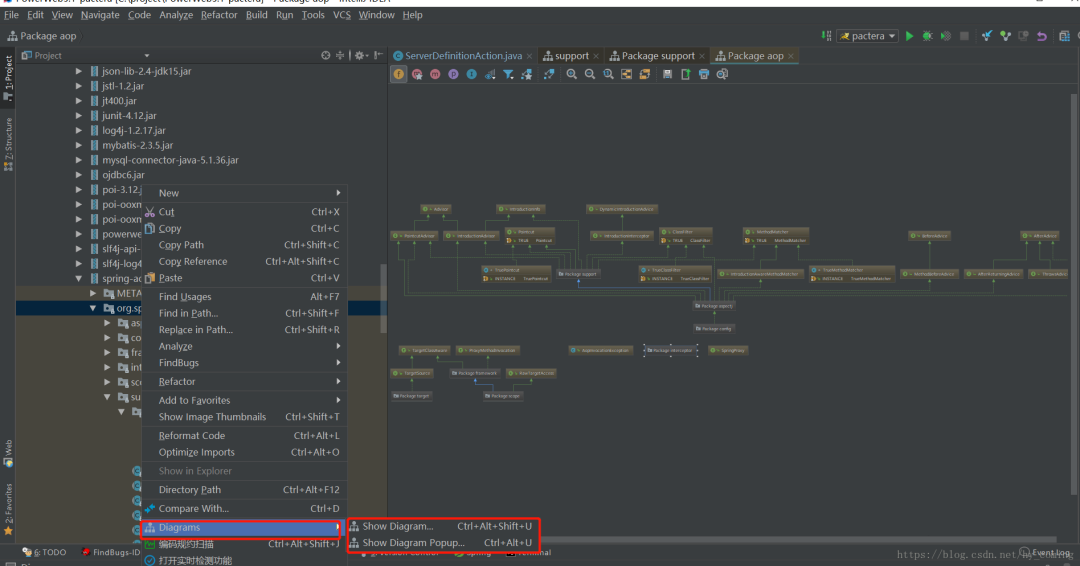Image resolution: width=1080 pixels, height=566 pixels.
Task: Open the TODO tool window button
Action: click(44, 552)
